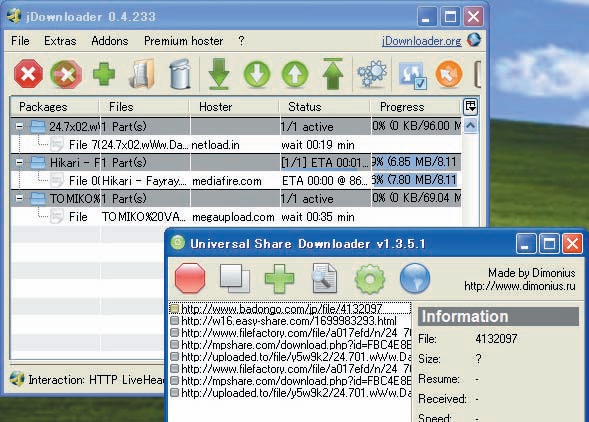The height and width of the screenshot is (422, 589).
Task: Open the Premium hoster menu
Action: click(x=184, y=41)
